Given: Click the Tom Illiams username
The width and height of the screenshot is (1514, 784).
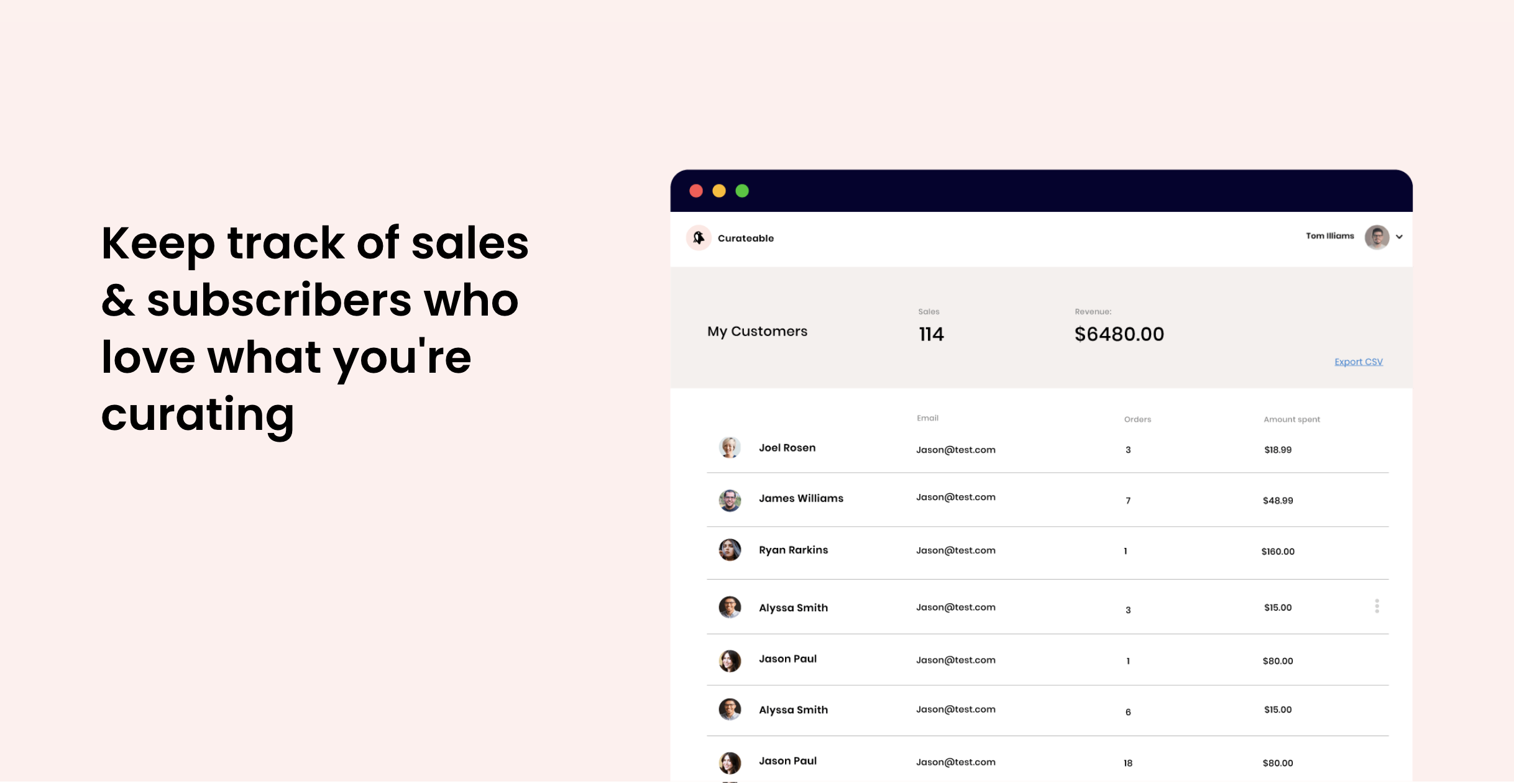Looking at the screenshot, I should [1329, 236].
